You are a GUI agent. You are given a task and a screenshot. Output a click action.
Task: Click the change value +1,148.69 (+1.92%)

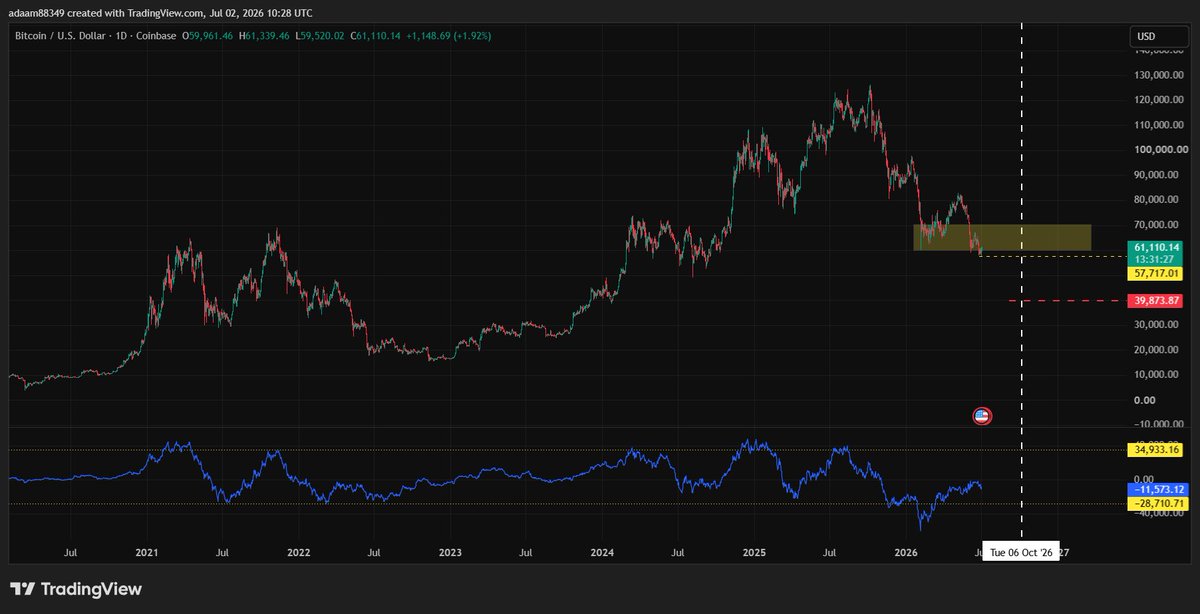[x=448, y=36]
